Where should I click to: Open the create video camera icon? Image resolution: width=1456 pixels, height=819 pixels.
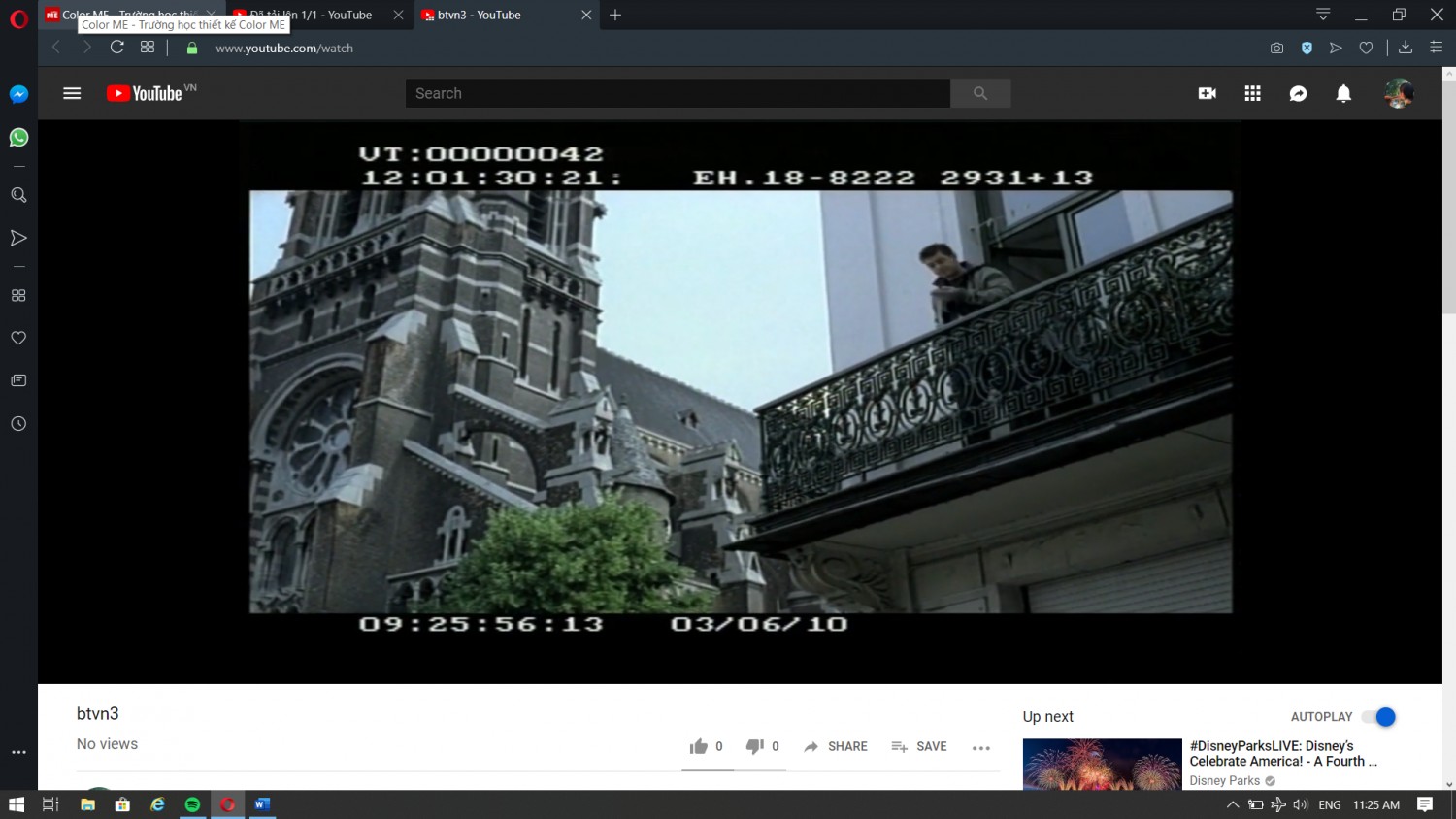(x=1208, y=93)
